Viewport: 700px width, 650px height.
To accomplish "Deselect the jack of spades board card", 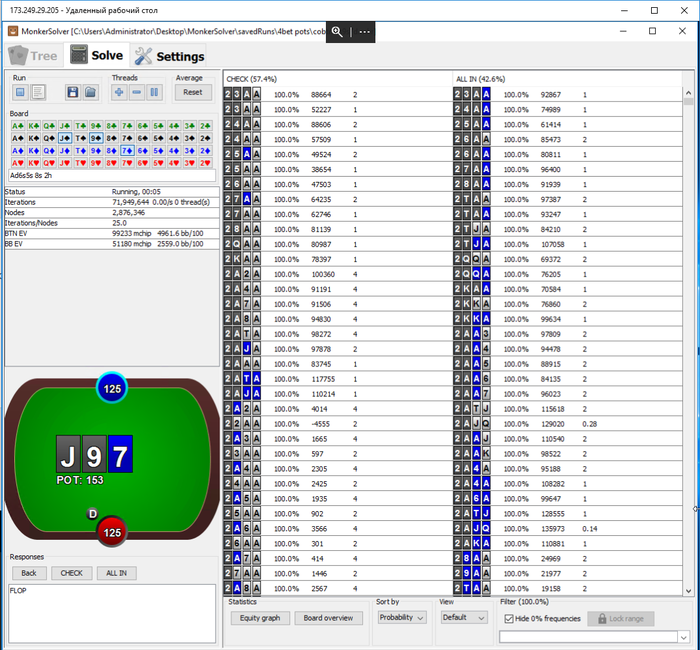I will tap(65, 138).
